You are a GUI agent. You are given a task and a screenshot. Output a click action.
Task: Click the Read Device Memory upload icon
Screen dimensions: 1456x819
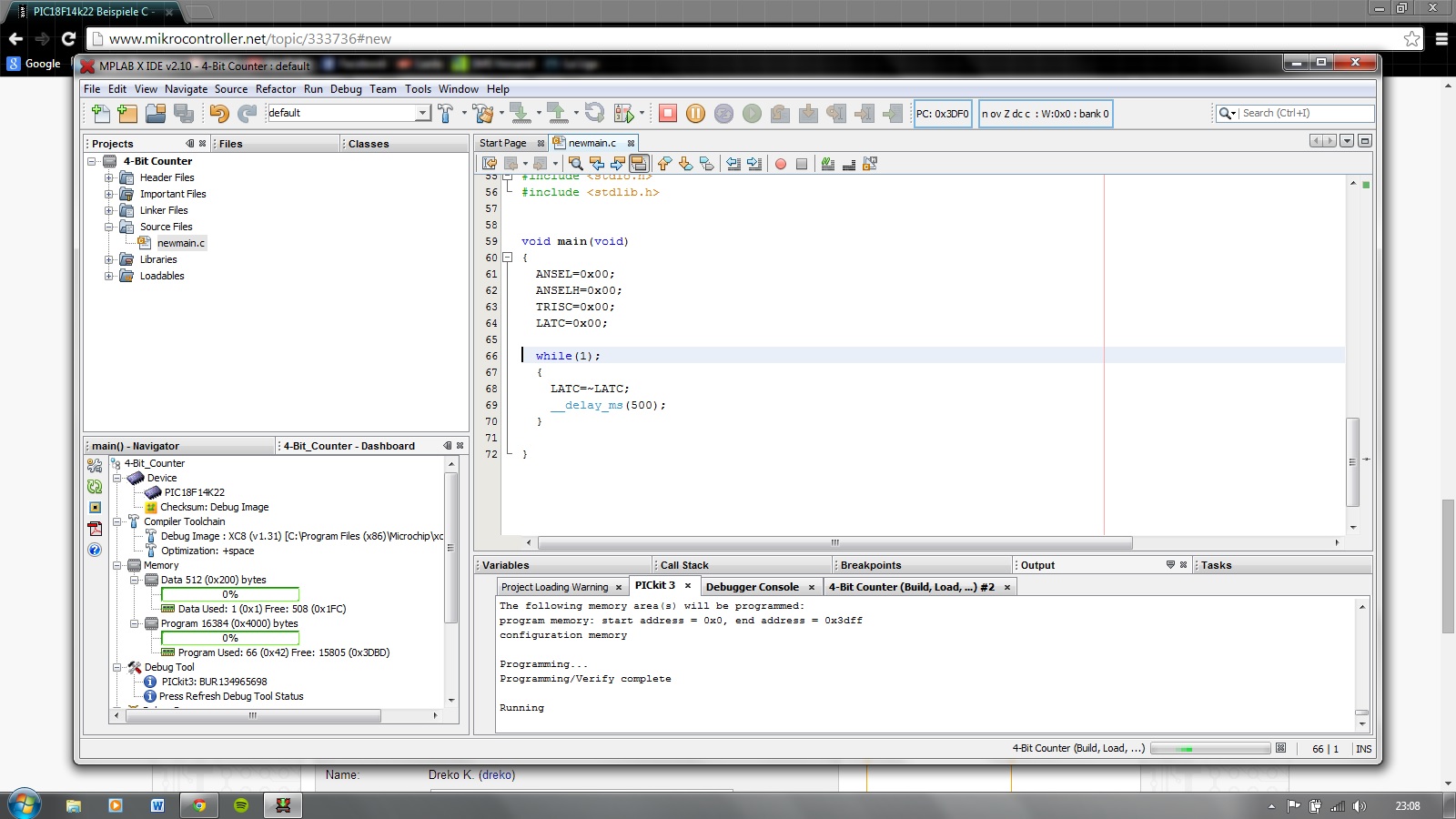557,113
